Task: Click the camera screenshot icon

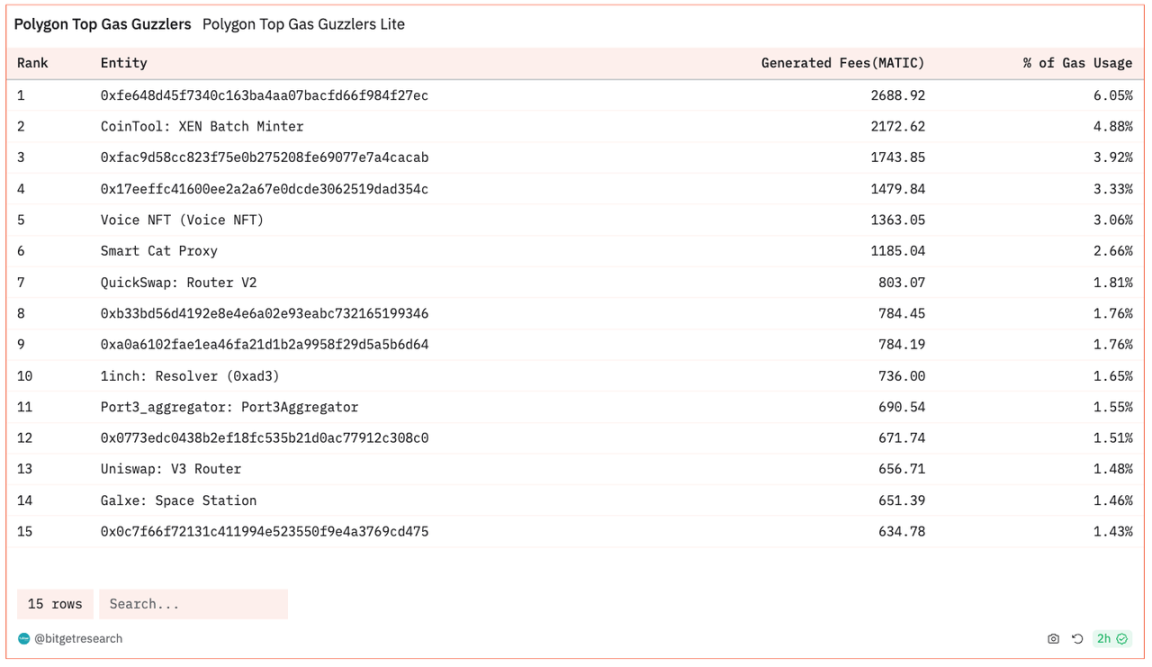Action: 1053,639
